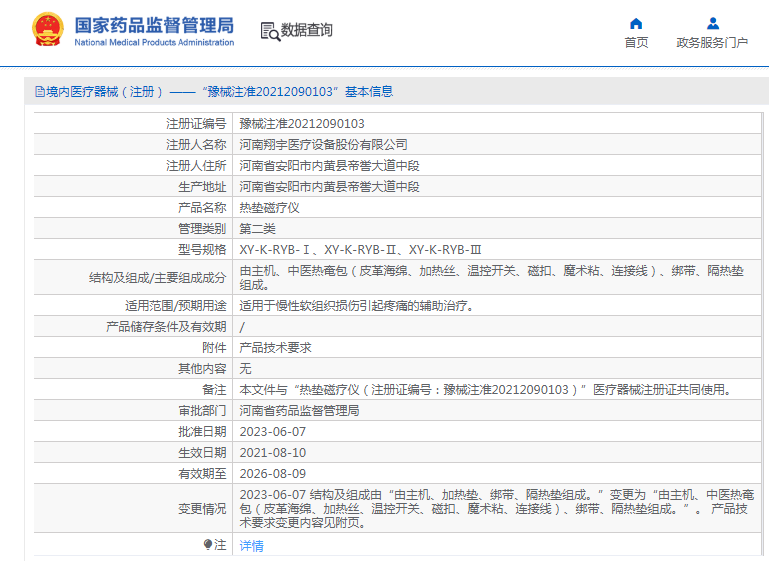Image resolution: width=769 pixels, height=561 pixels.
Task: Click the 型号规格 label
Action: click(x=202, y=250)
